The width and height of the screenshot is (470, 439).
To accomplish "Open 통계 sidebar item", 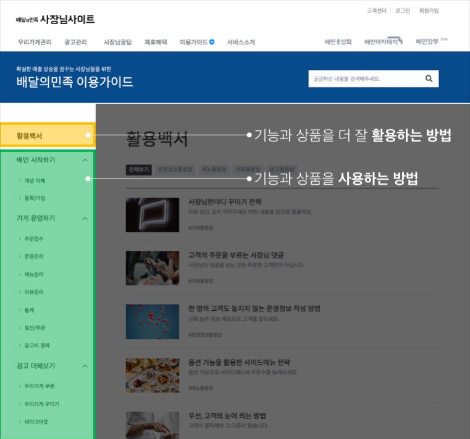I will pyautogui.click(x=29, y=310).
